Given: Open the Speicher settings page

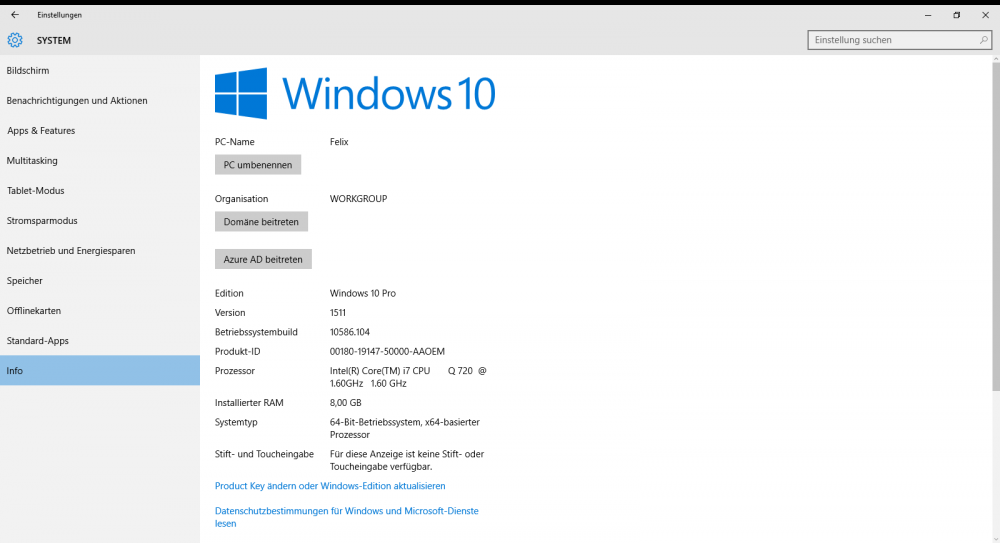Looking at the screenshot, I should click(24, 281).
